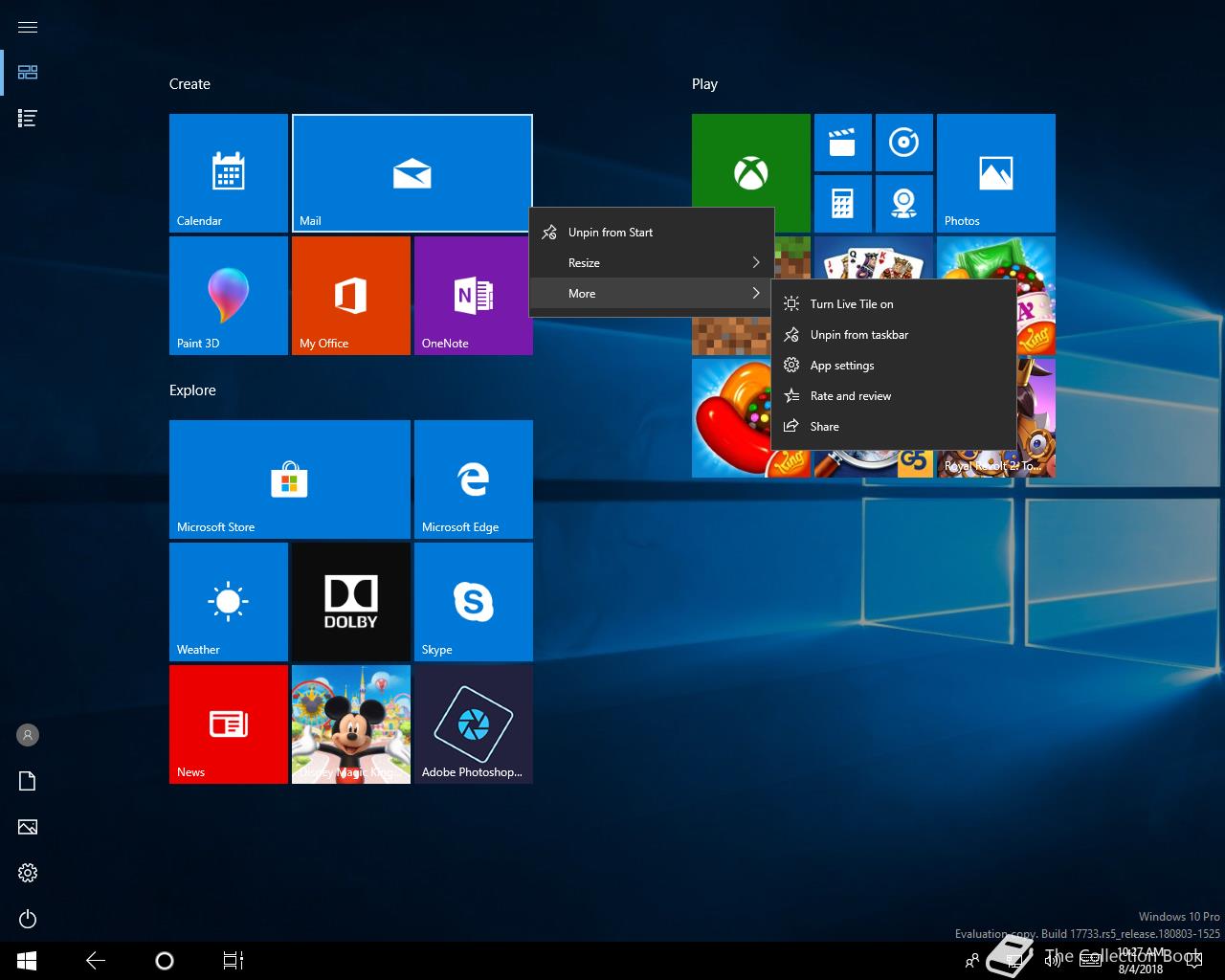Screen dimensions: 1225x980
Task: Open the taskbar clock and date
Action: click(1141, 961)
